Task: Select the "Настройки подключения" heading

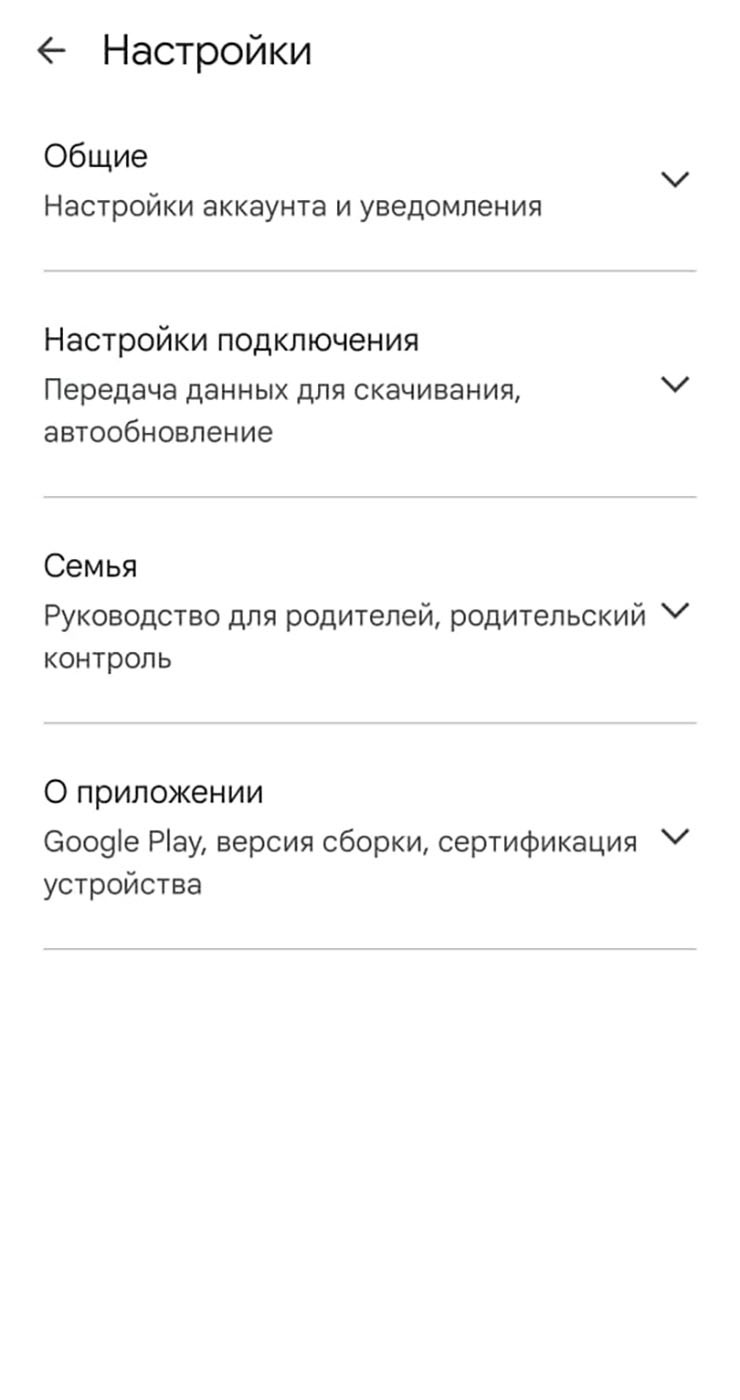Action: (231, 340)
